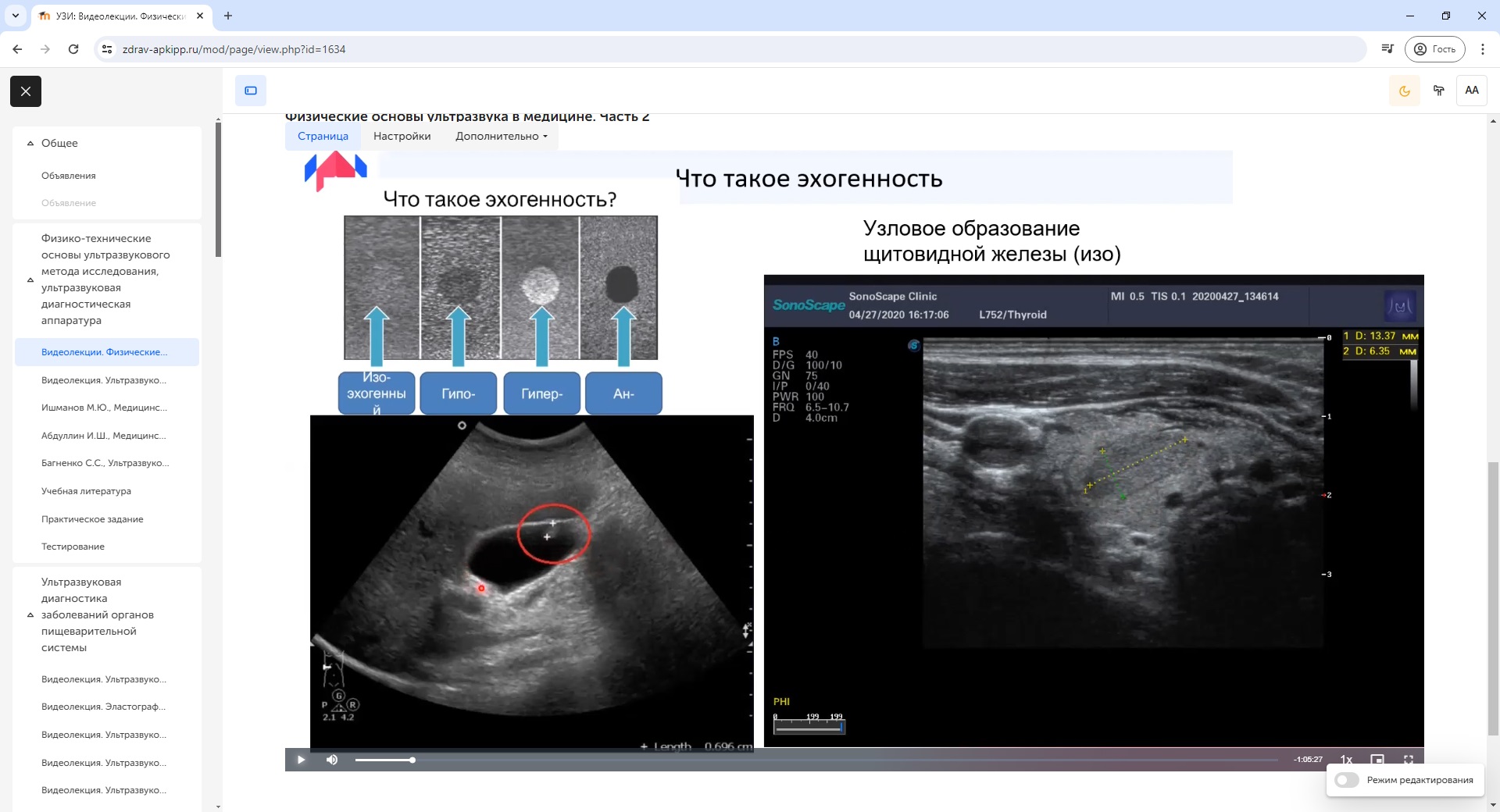Toggle the Режим редактирования switch
Screen dimensions: 1500x812
pos(1347,780)
